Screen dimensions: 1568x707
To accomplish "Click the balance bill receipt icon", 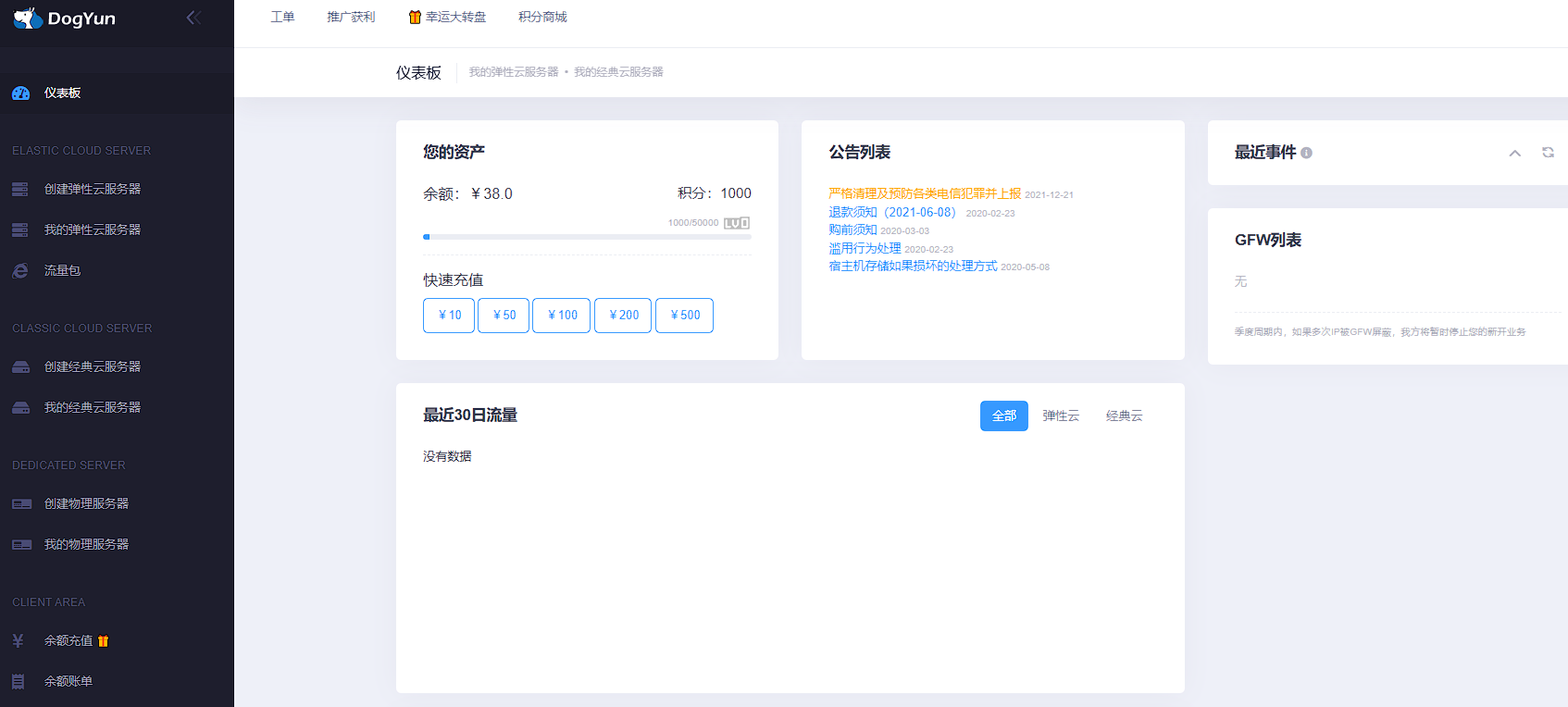I will [19, 681].
